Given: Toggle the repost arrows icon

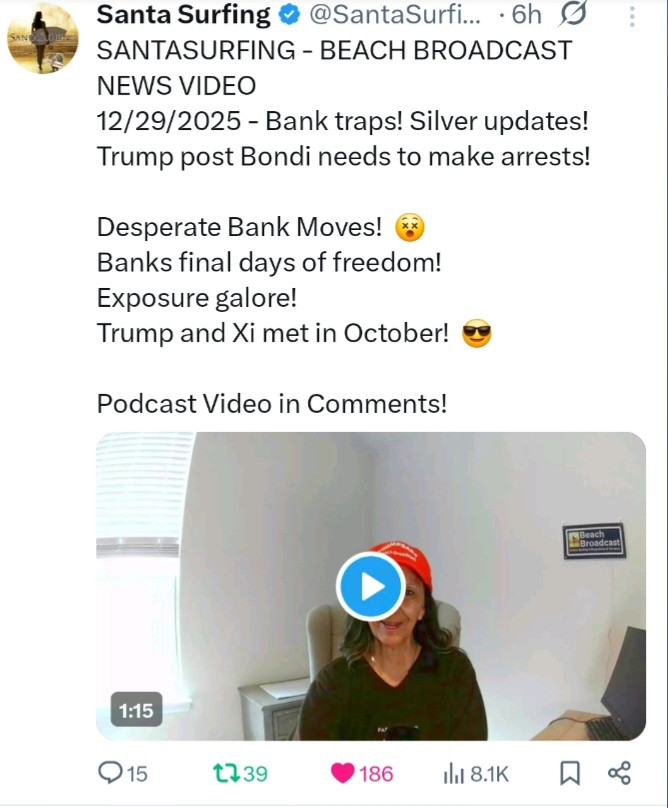Looking at the screenshot, I should 226,773.
